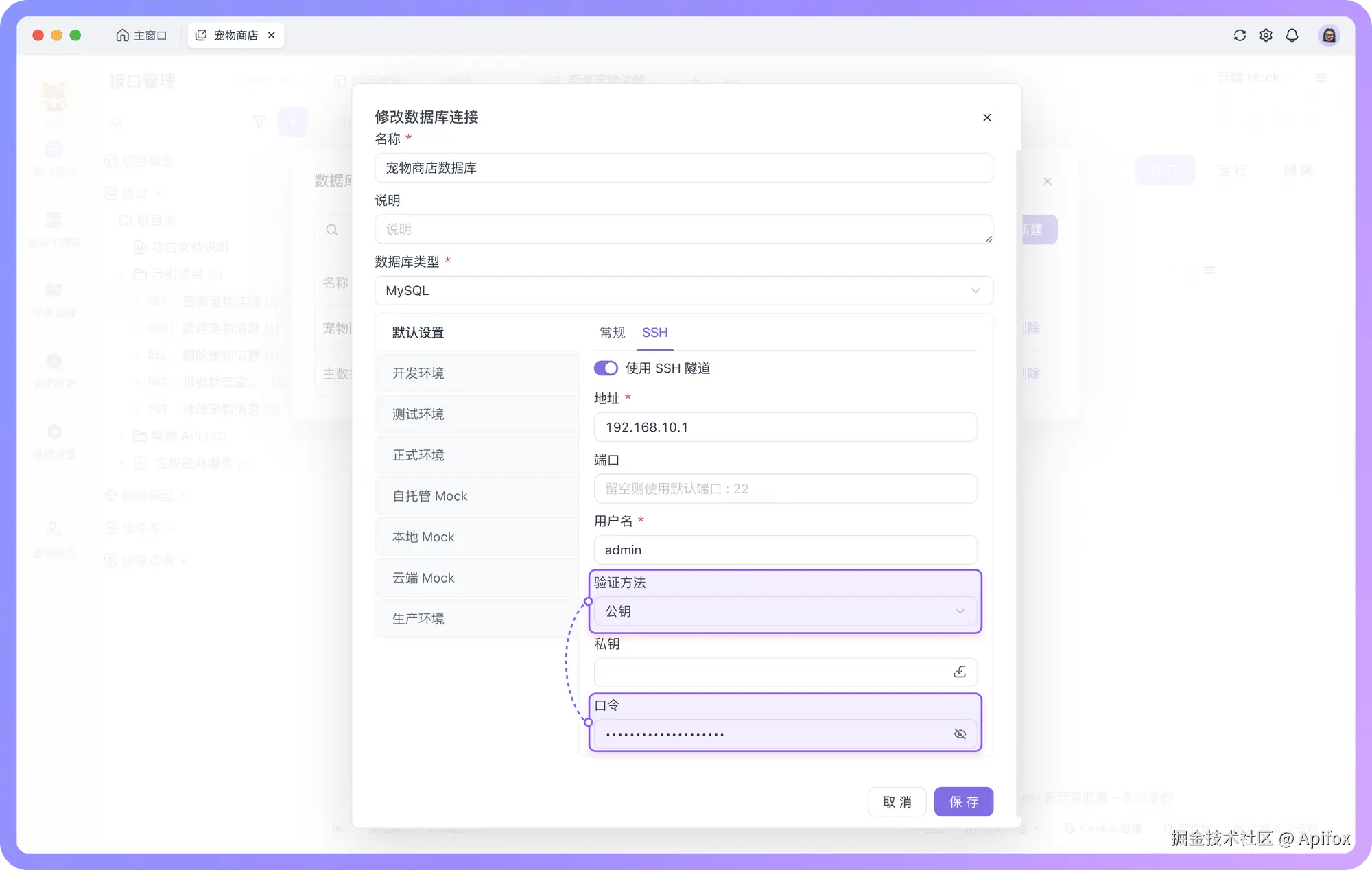Open settings via the gear icon
1372x870 pixels.
[1266, 35]
